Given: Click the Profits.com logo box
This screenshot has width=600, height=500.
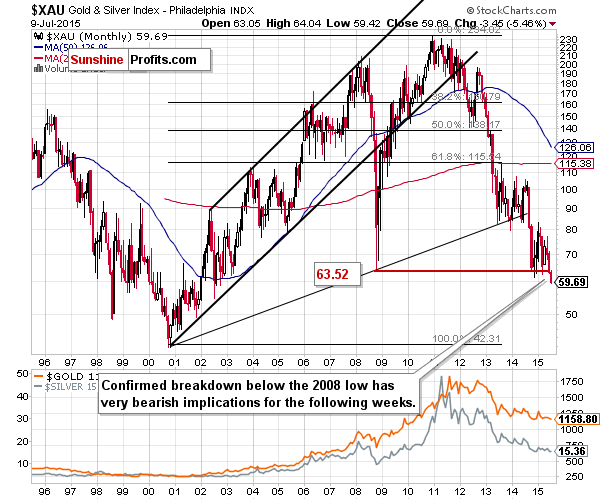Looking at the screenshot, I should tap(169, 60).
